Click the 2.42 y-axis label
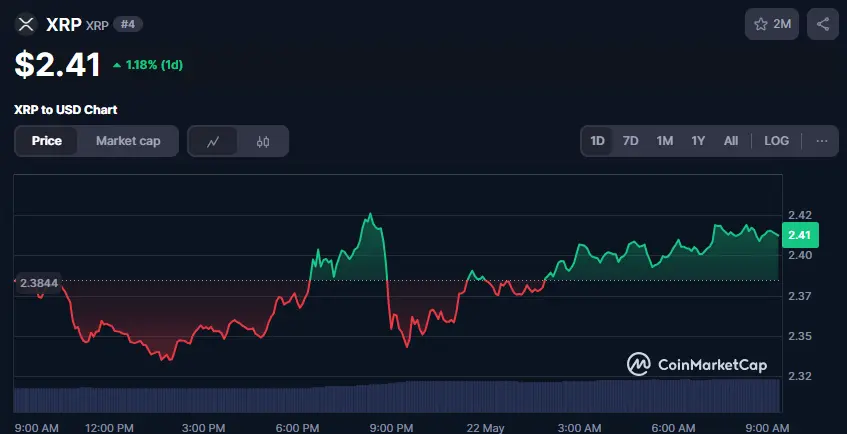 click(799, 215)
